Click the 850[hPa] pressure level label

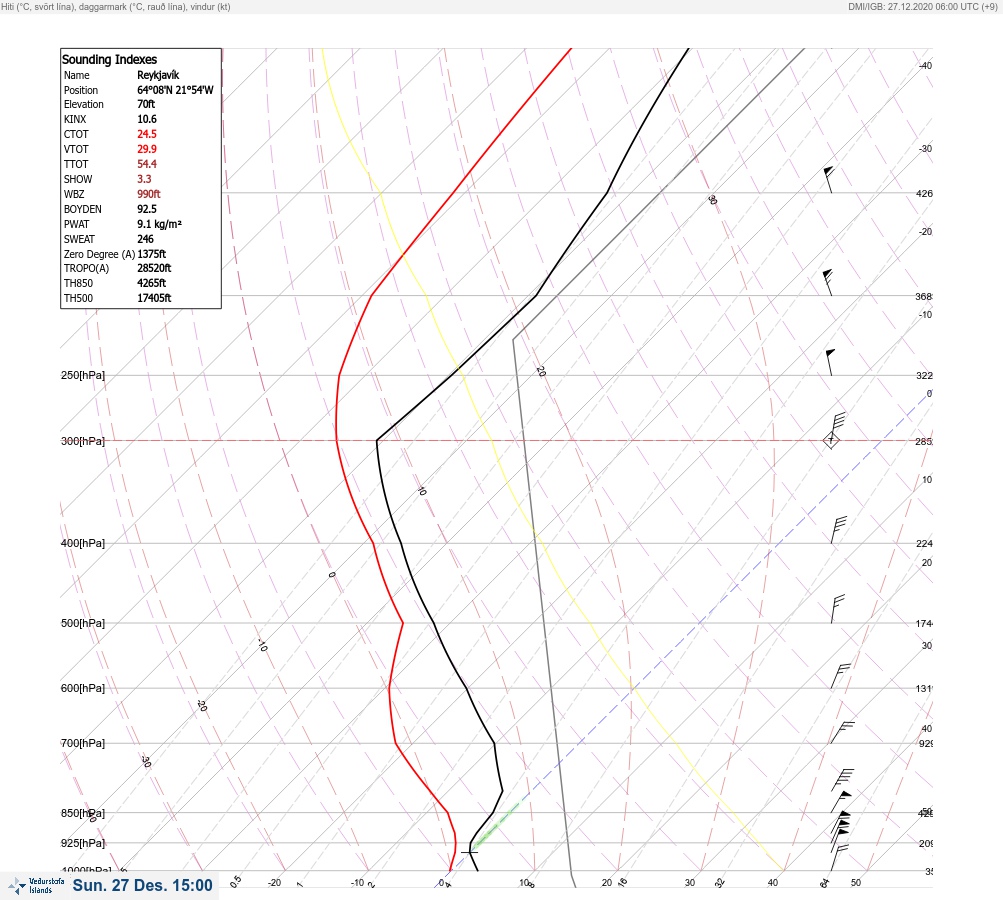(x=83, y=814)
